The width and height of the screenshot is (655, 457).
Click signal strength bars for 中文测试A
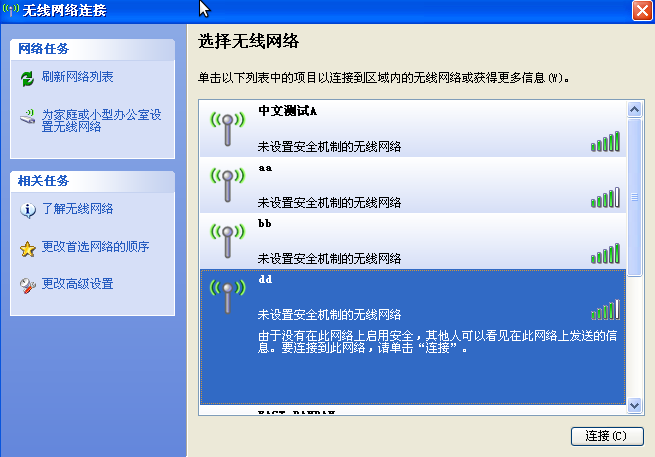point(605,142)
